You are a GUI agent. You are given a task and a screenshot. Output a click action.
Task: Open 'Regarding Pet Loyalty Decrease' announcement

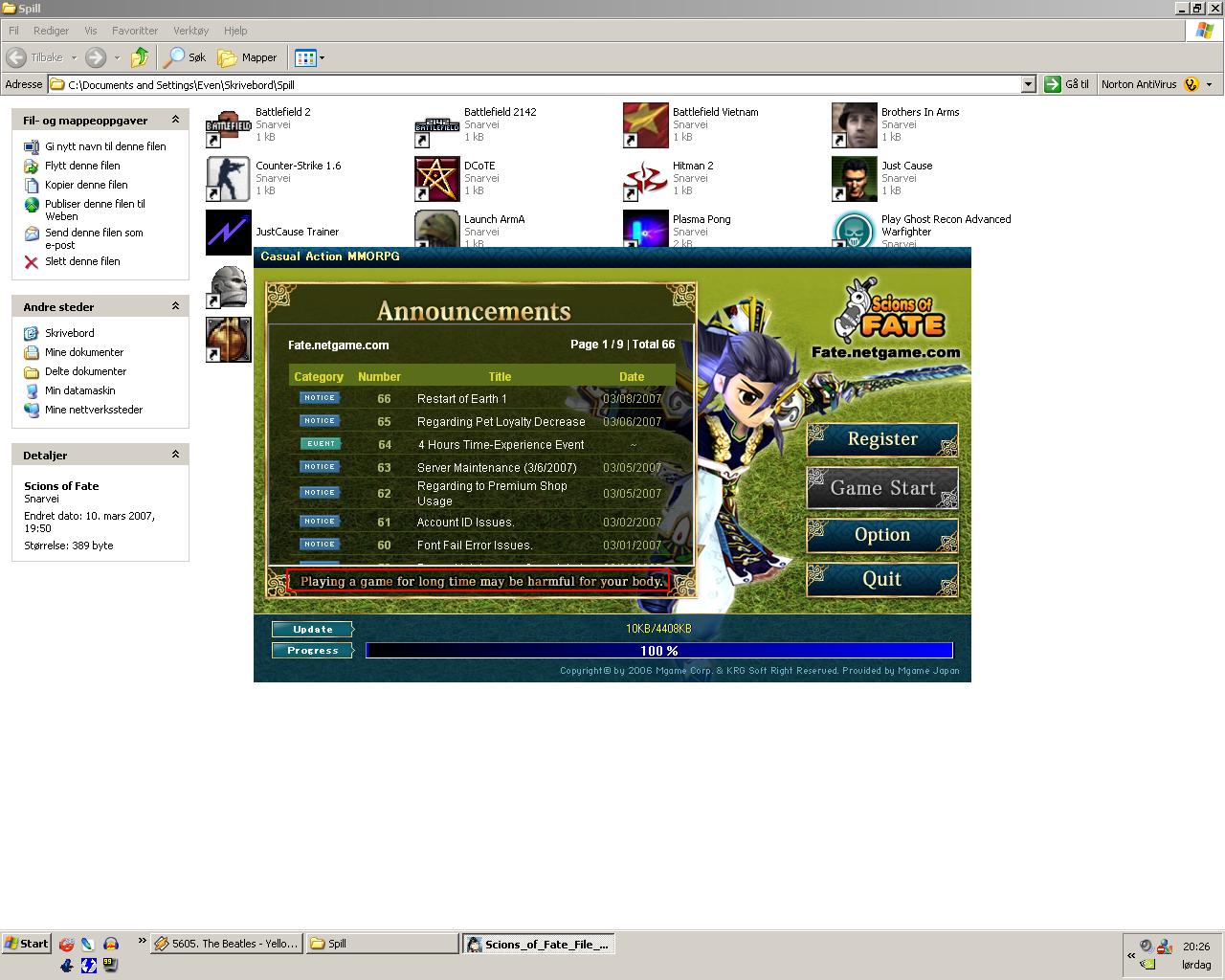click(501, 422)
